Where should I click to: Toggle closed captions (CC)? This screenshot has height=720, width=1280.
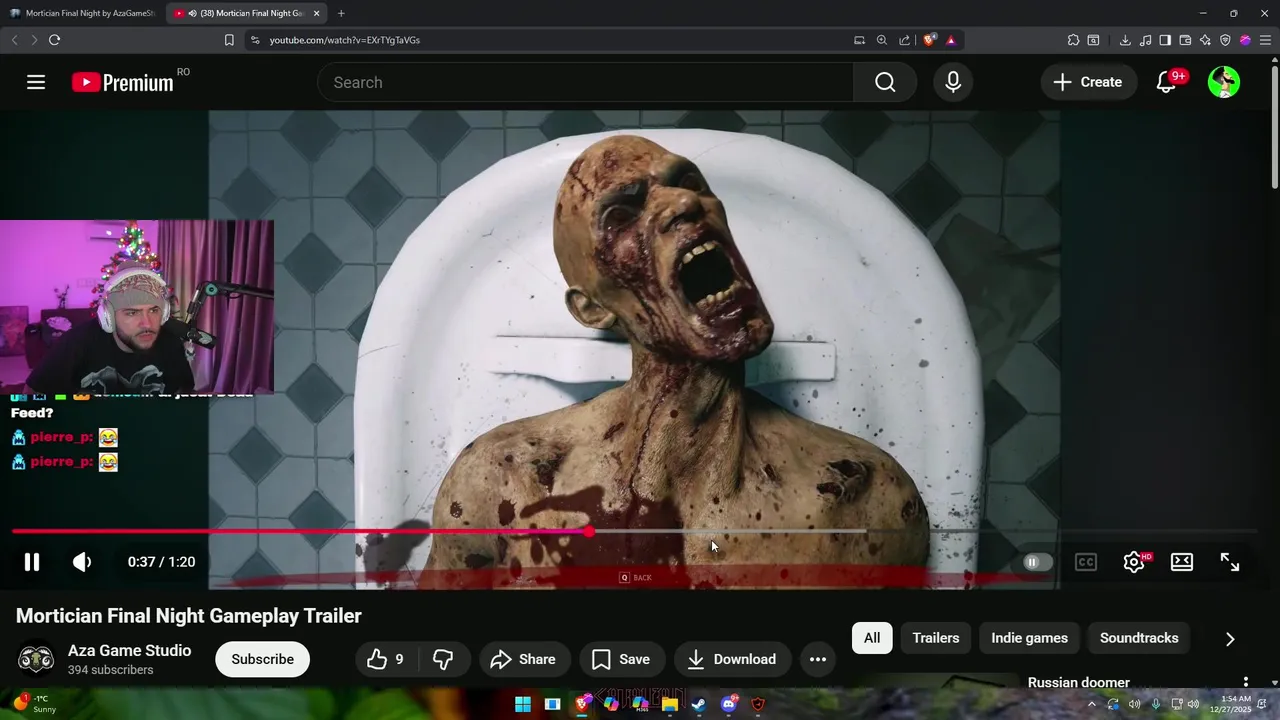[1086, 562]
